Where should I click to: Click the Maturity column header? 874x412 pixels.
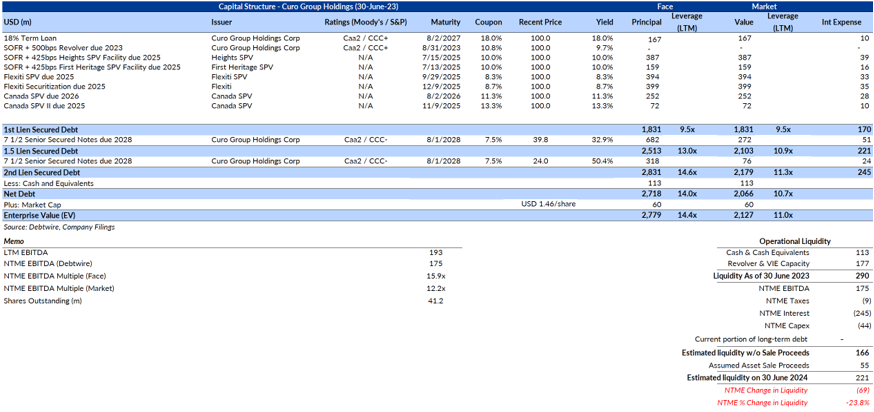(x=445, y=22)
